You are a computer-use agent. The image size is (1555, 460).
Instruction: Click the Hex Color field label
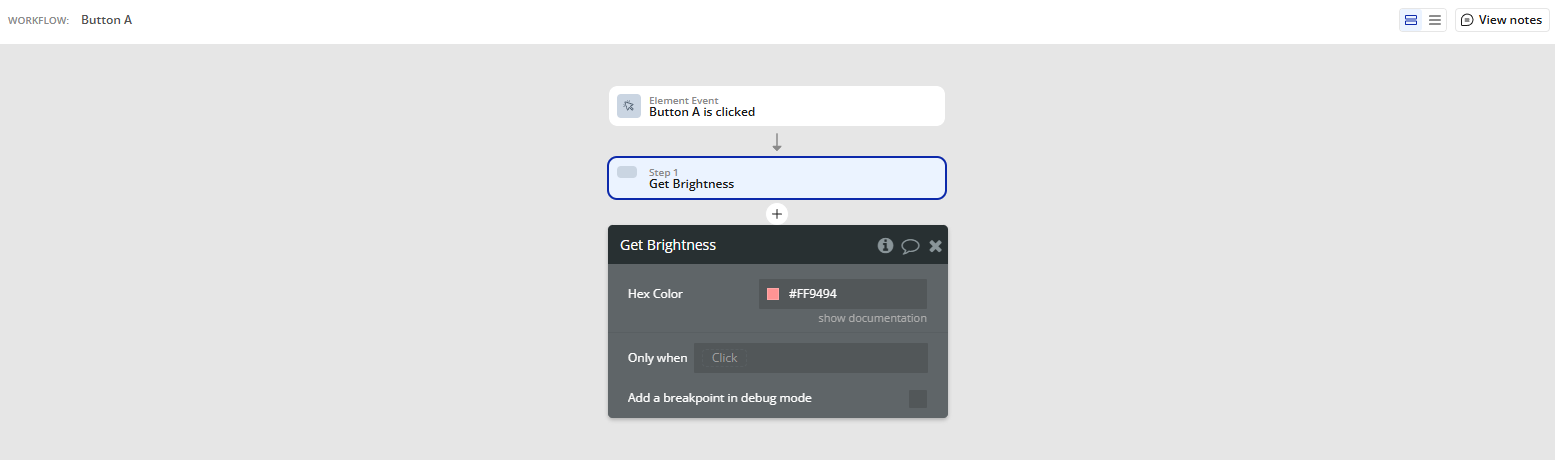pyautogui.click(x=655, y=294)
